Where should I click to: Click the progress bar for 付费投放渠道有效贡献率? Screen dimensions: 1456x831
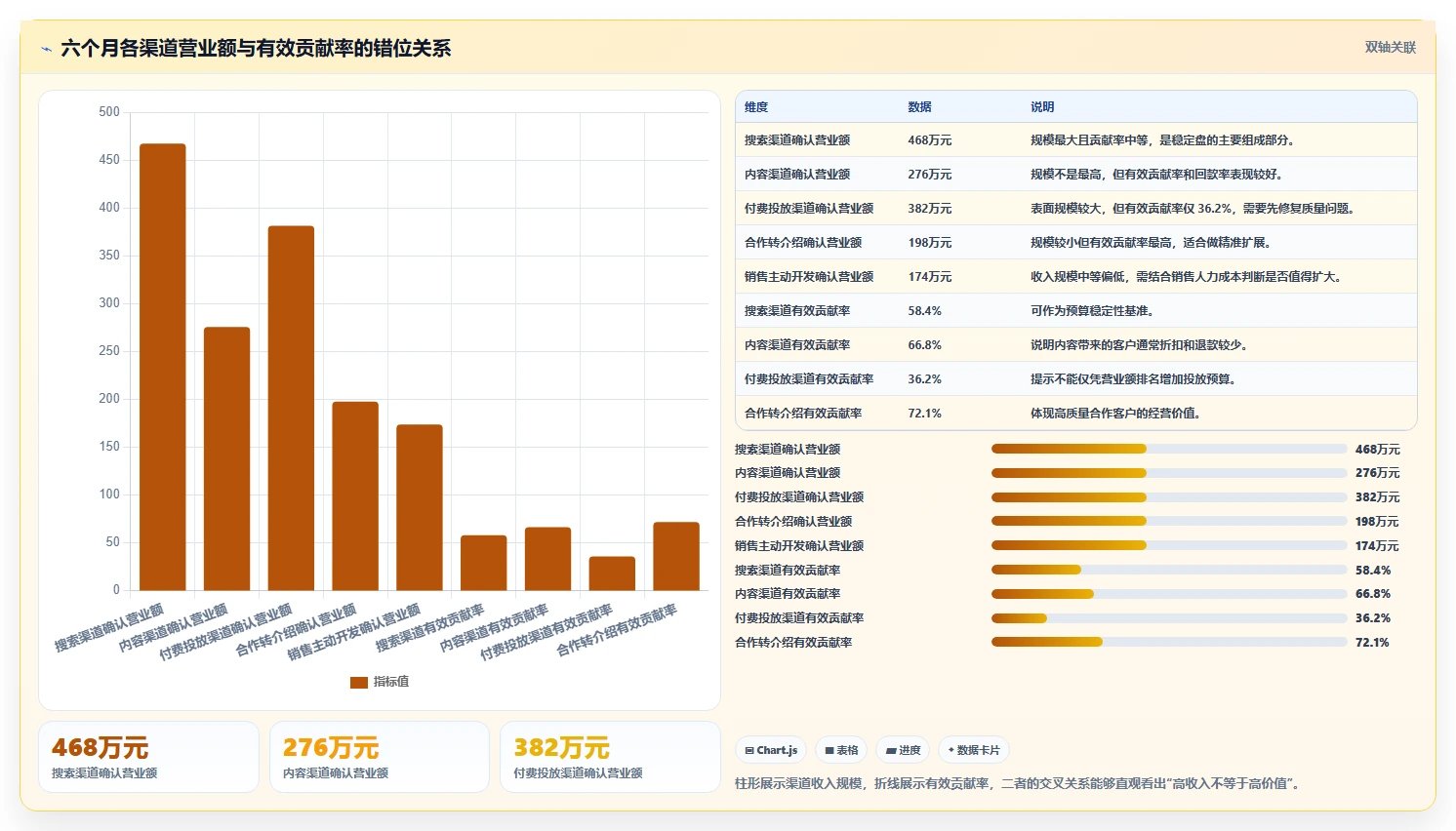[1169, 618]
